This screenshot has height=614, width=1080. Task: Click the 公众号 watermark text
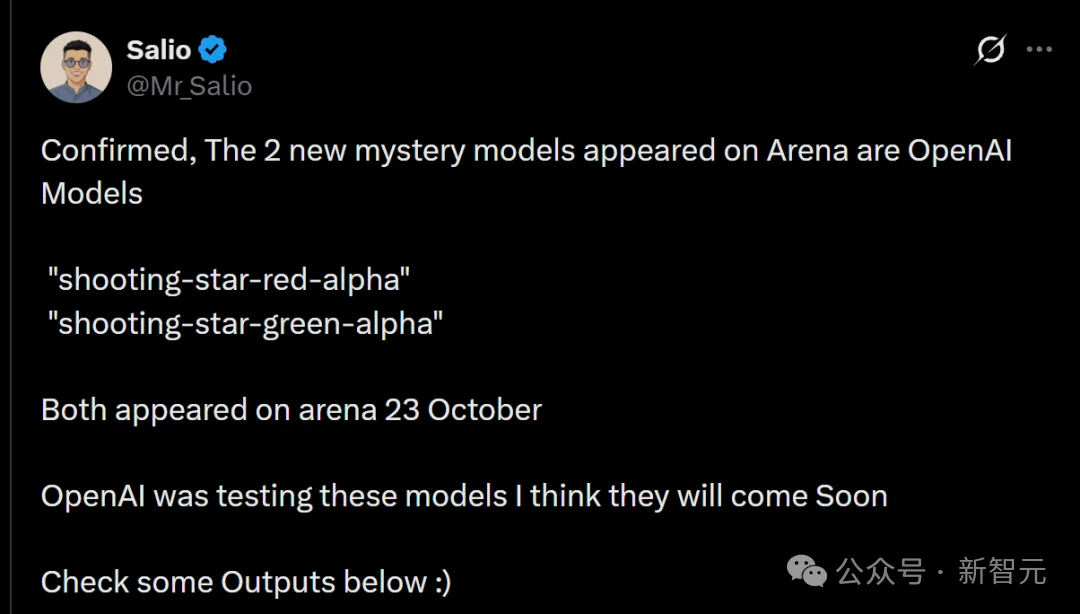[881, 572]
